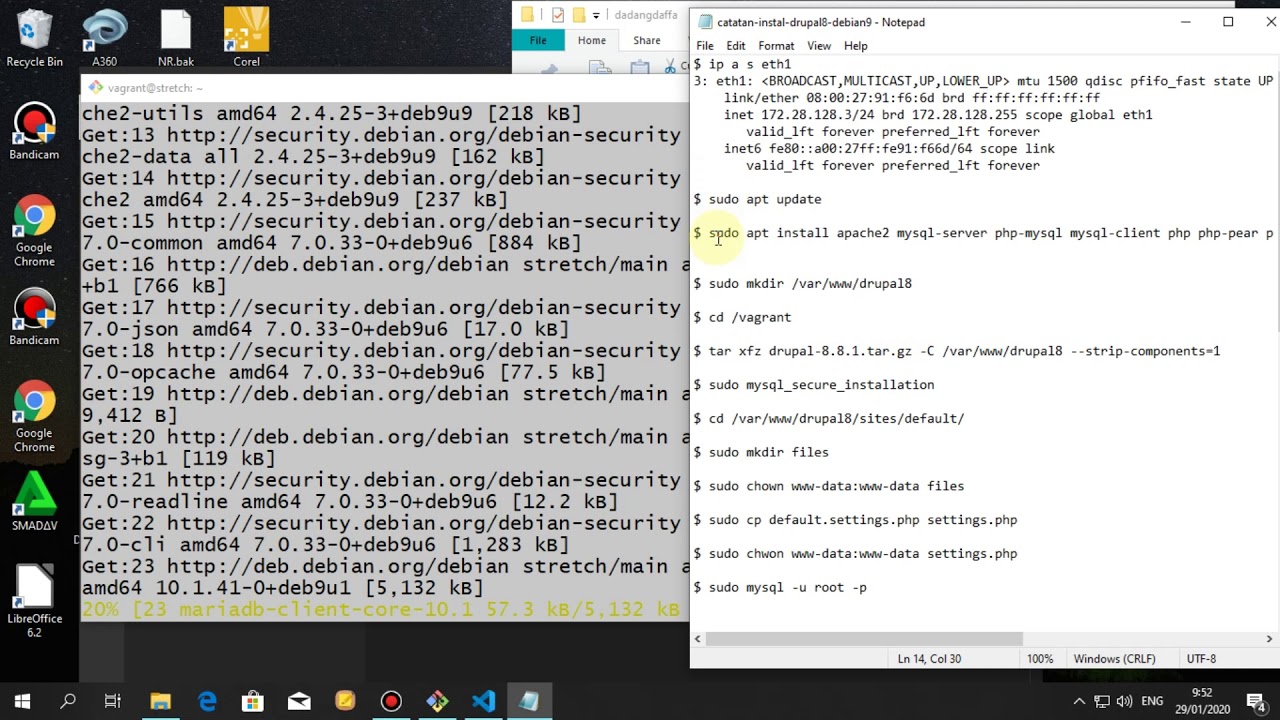Image resolution: width=1280 pixels, height=720 pixels.
Task: Open the Notepad File menu
Action: [x=705, y=46]
